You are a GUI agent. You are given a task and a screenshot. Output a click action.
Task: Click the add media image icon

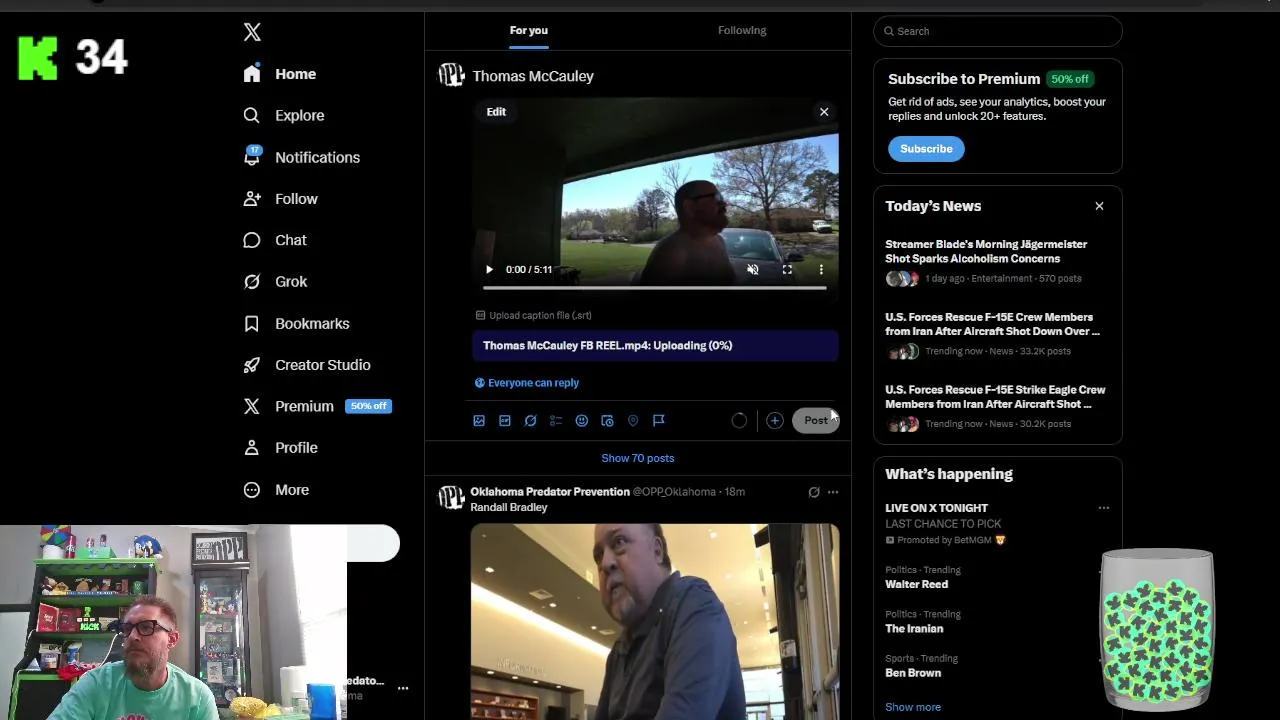click(x=479, y=421)
